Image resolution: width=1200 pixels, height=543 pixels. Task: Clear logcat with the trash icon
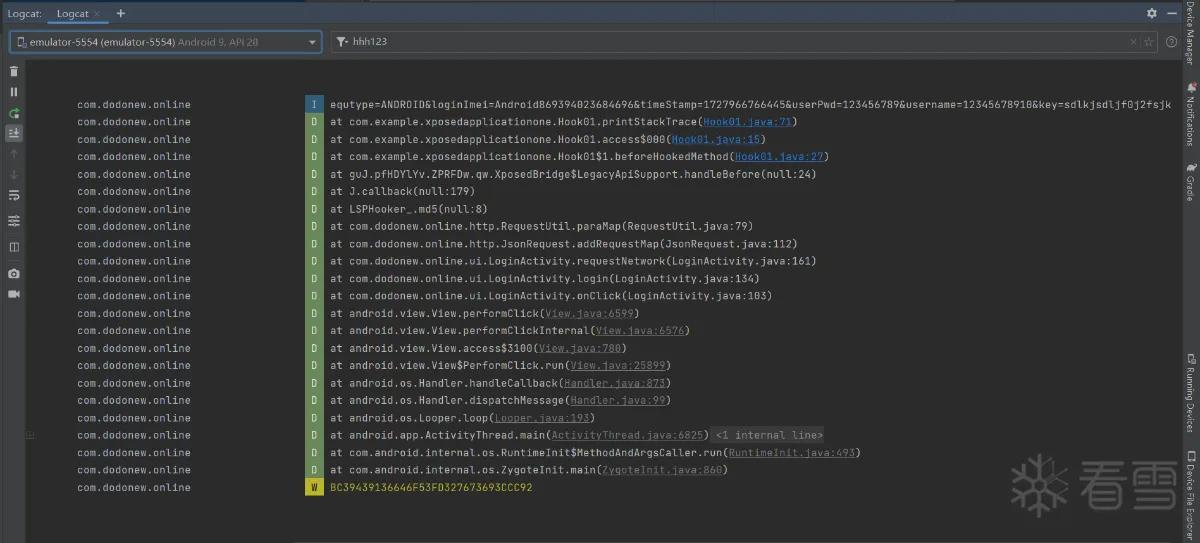click(14, 71)
